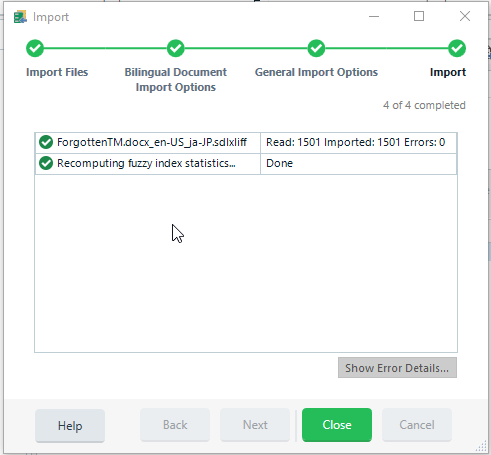
Task: Click the green check beside ForgottenTM.docx file
Action: pyautogui.click(x=46, y=142)
